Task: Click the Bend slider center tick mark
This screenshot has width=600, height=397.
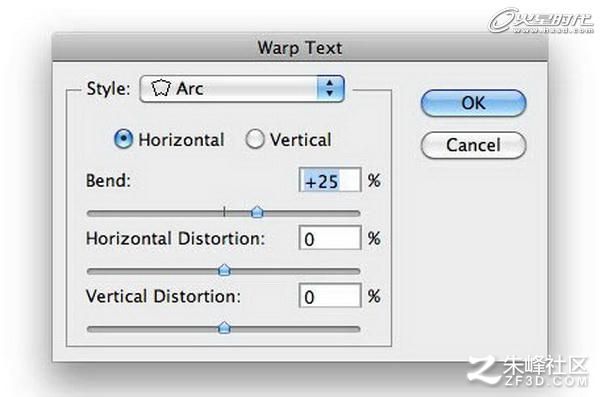Action: [x=224, y=211]
